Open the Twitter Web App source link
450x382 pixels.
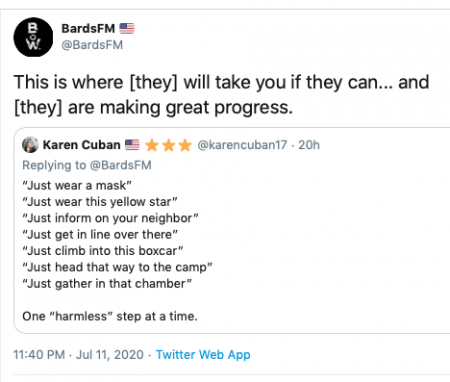[203, 355]
